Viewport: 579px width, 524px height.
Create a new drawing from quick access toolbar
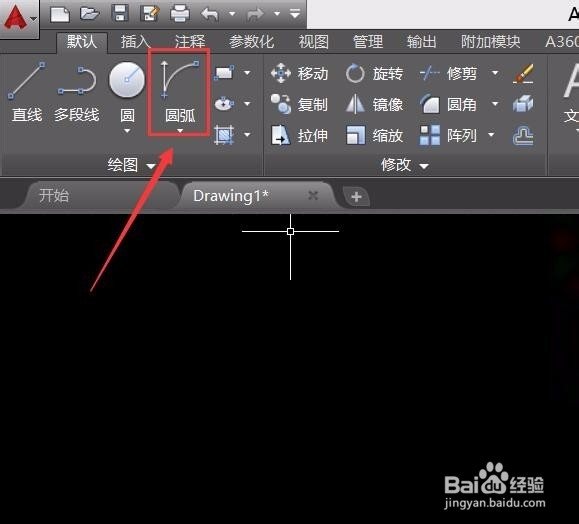[60, 14]
